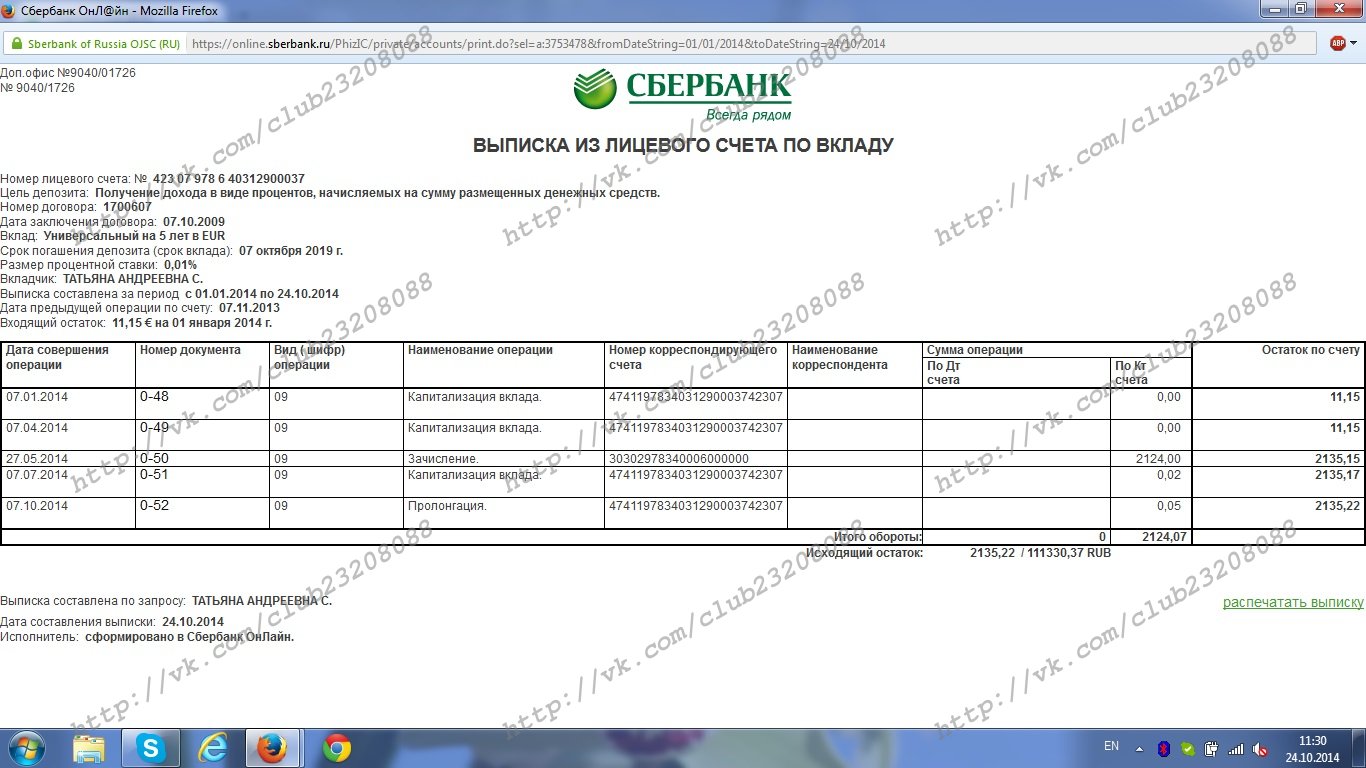This screenshot has height=768, width=1366.
Task: Click document number 0-48
Action: click(154, 397)
